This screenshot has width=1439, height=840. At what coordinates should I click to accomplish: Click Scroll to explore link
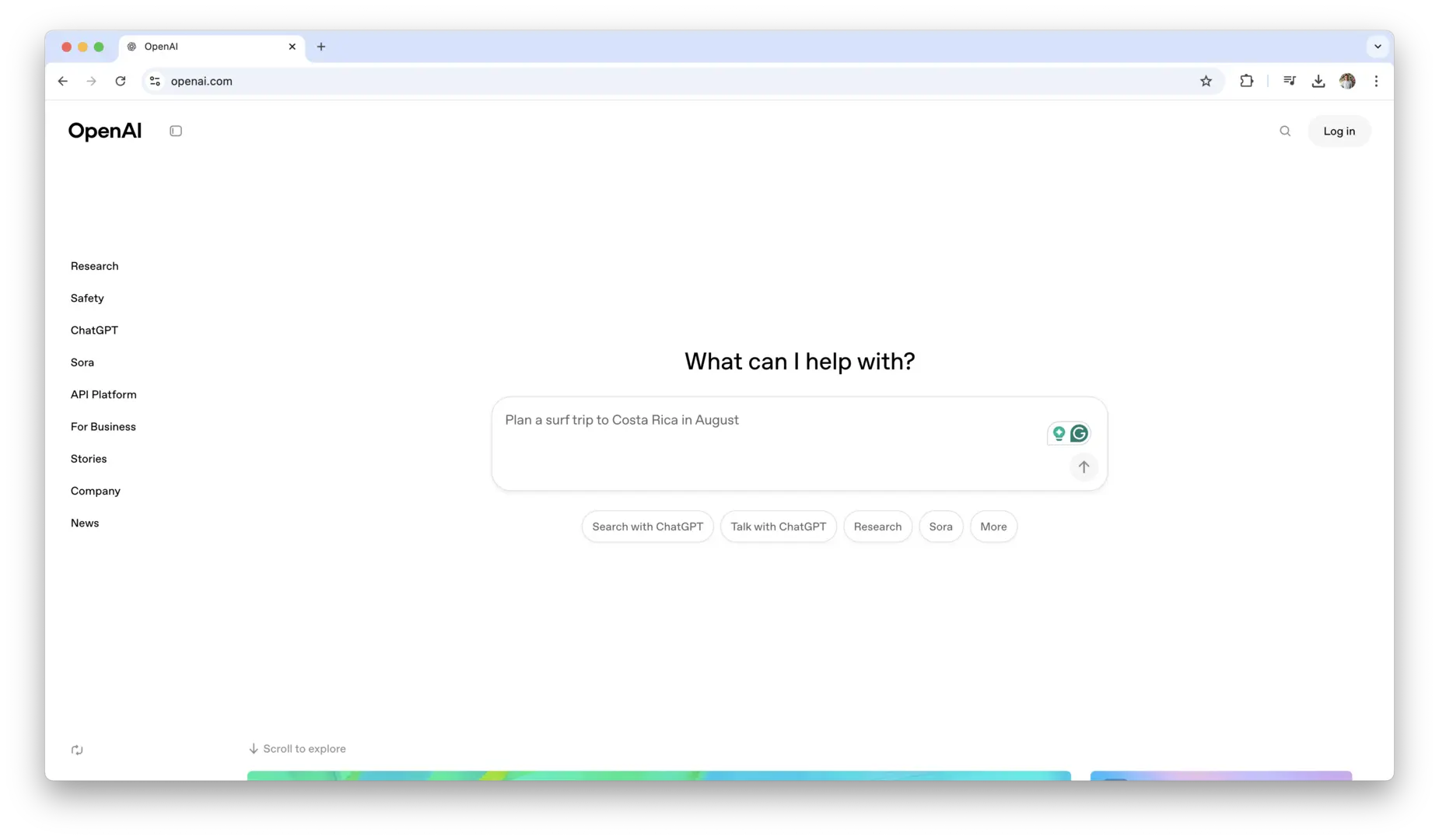pyautogui.click(x=297, y=749)
